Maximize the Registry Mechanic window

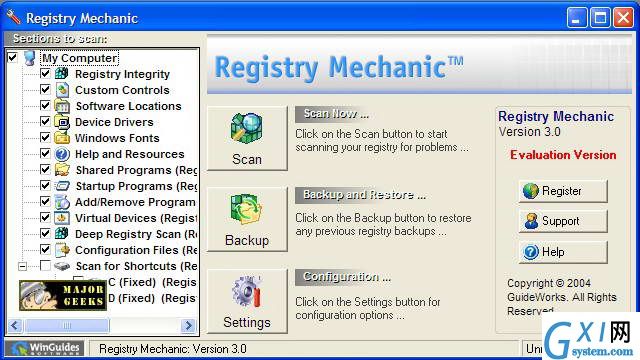click(x=600, y=18)
